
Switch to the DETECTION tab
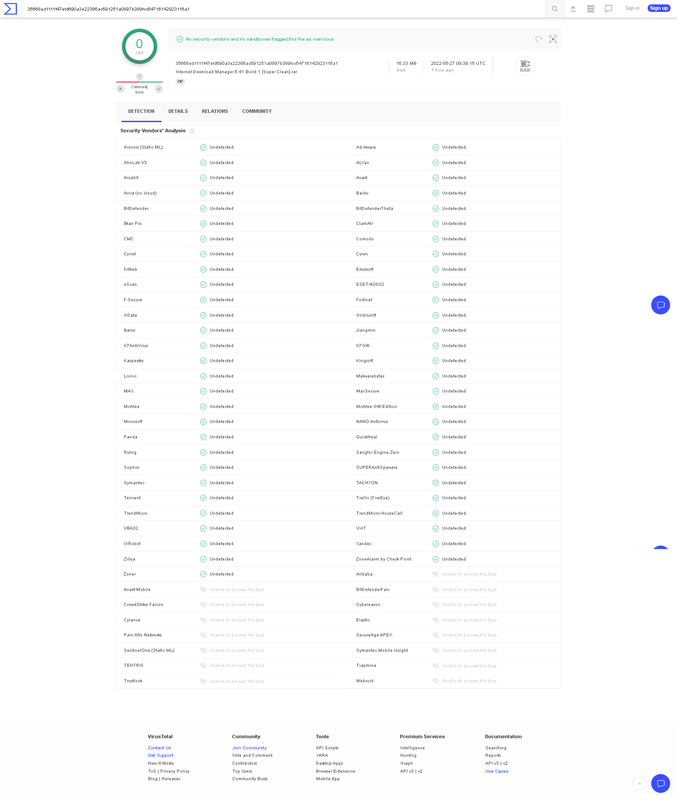tap(141, 111)
